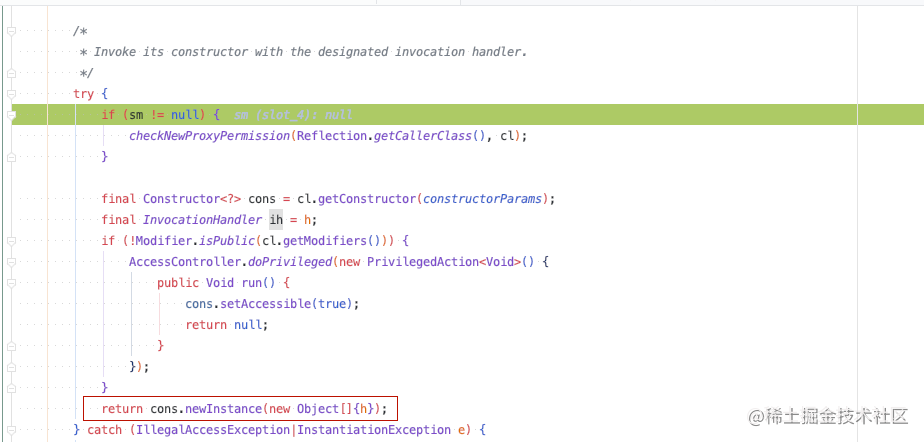Click the highlighted 'ih' variable
Viewport: 924px width, 442px height.
[x=276, y=220]
